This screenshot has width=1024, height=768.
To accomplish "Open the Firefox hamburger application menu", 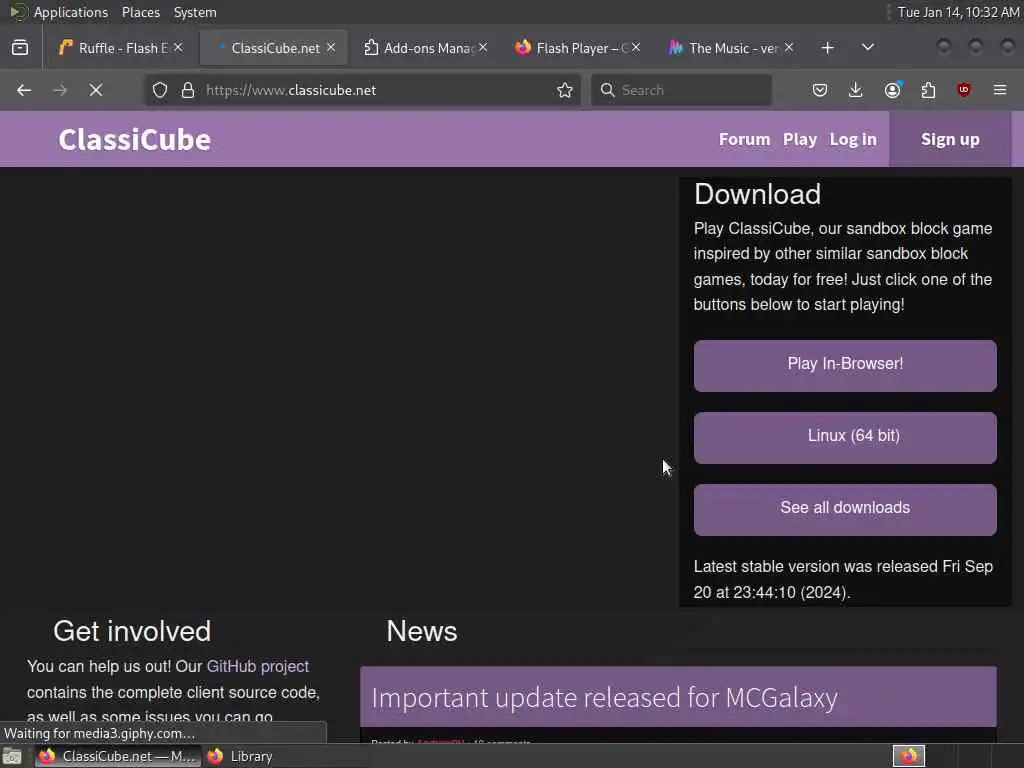I will [x=1000, y=90].
